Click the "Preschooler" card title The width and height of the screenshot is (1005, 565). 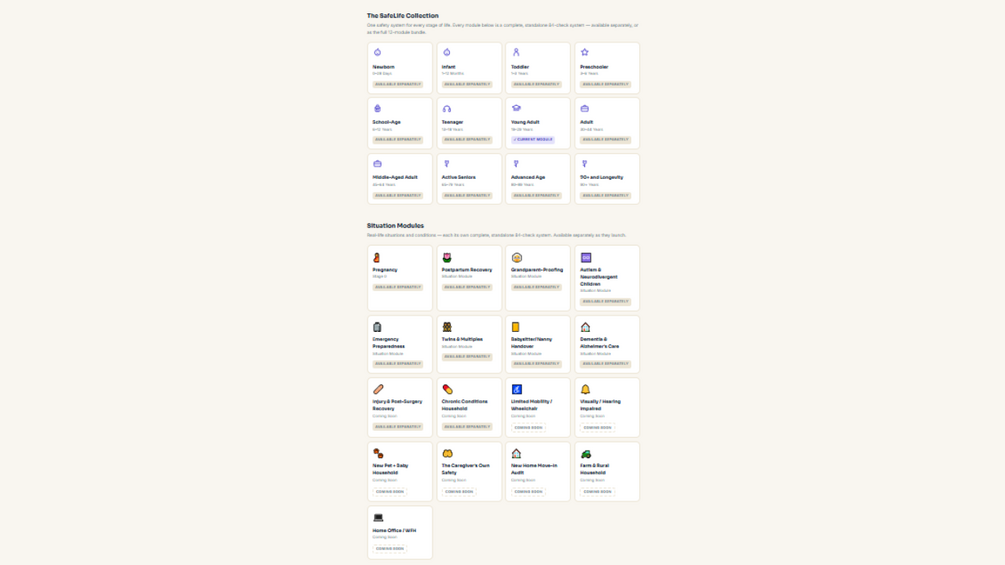click(x=594, y=67)
